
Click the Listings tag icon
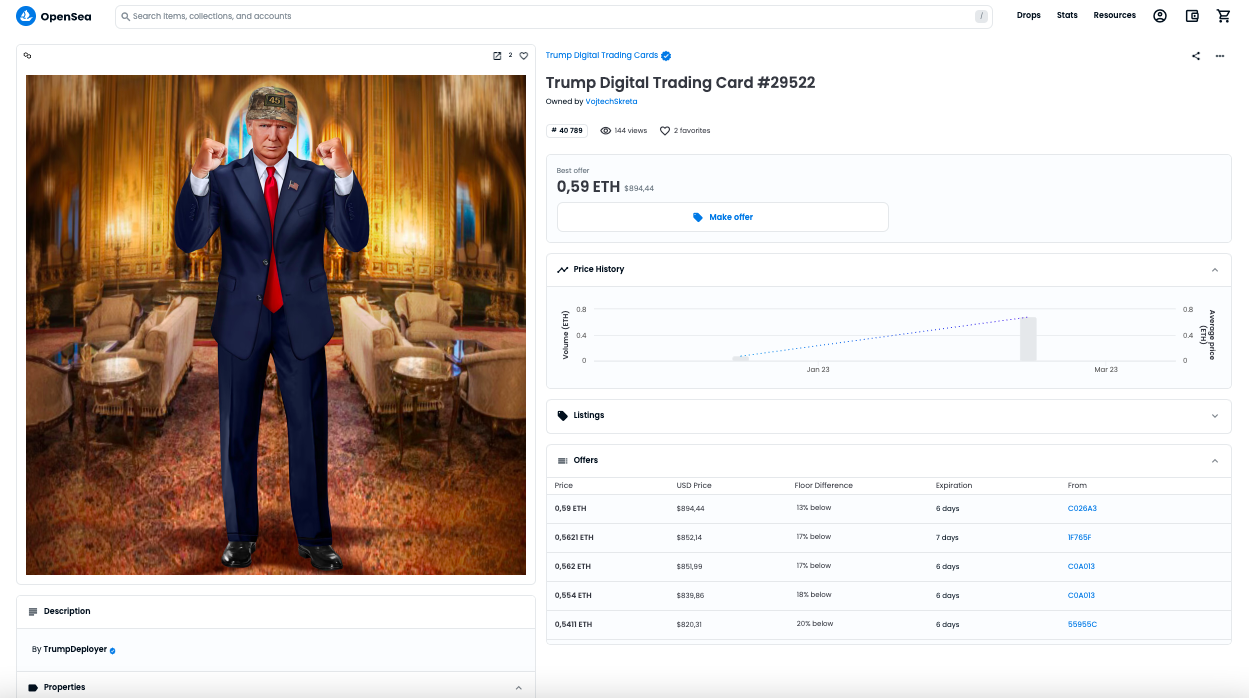tap(563, 416)
